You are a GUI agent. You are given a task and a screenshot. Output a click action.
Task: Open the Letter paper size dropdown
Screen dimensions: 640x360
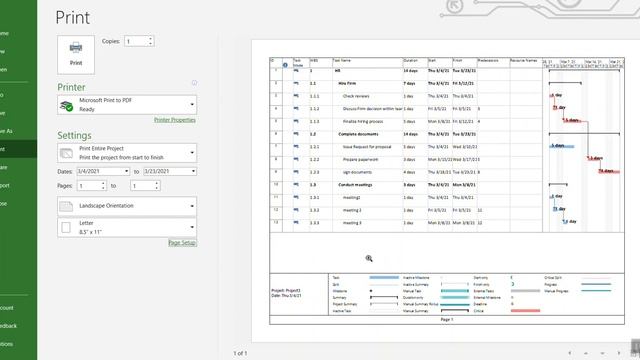click(127, 227)
